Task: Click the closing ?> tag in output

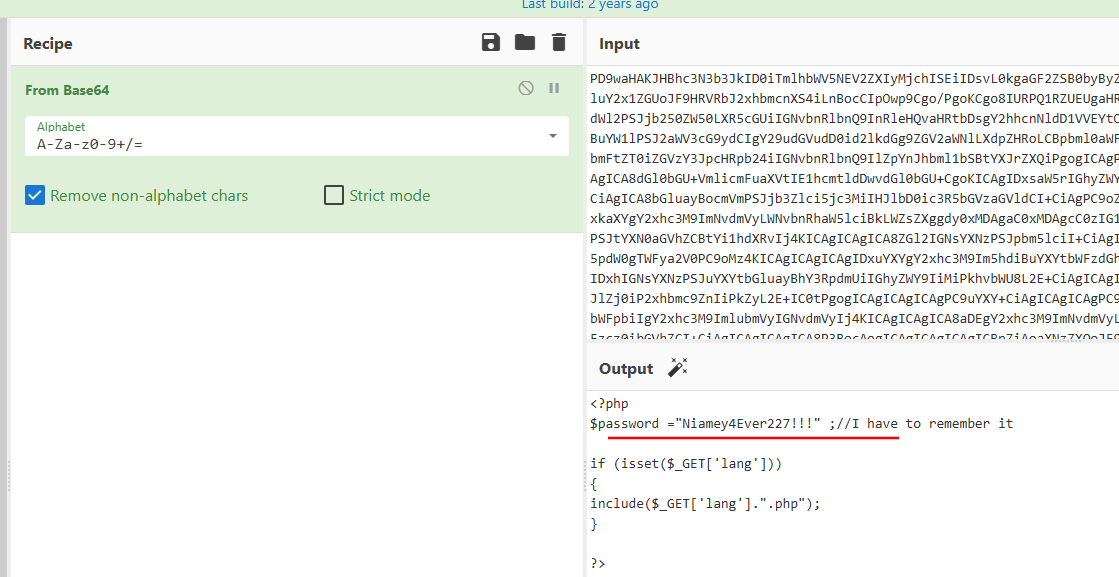Action: coord(598,563)
